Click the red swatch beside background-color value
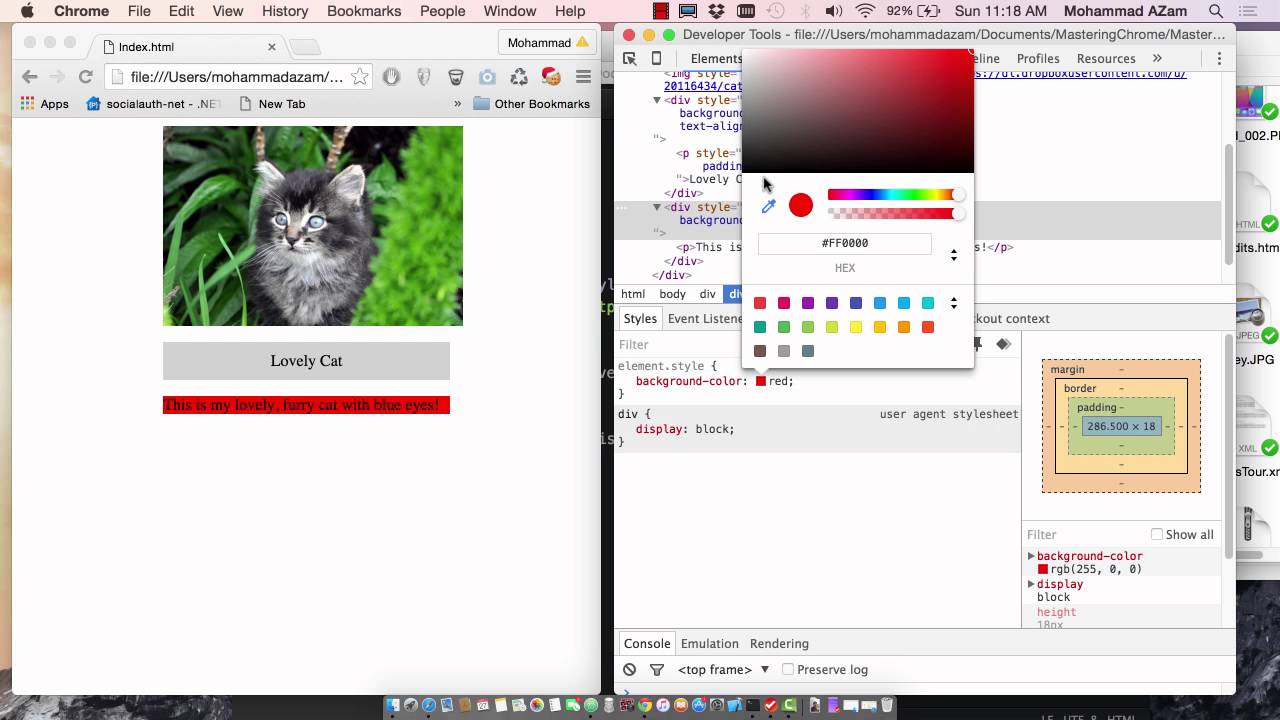The image size is (1280, 720). click(x=761, y=381)
